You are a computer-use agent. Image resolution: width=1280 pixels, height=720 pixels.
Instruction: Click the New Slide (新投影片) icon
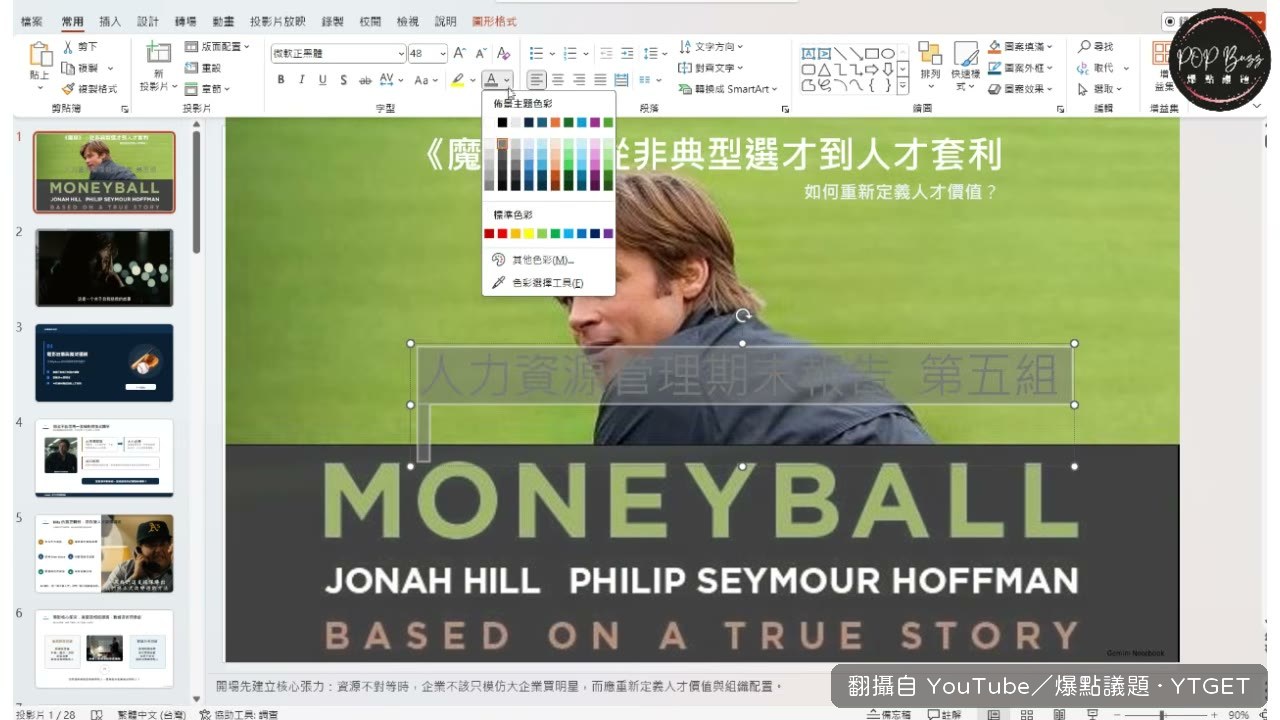pos(158,54)
